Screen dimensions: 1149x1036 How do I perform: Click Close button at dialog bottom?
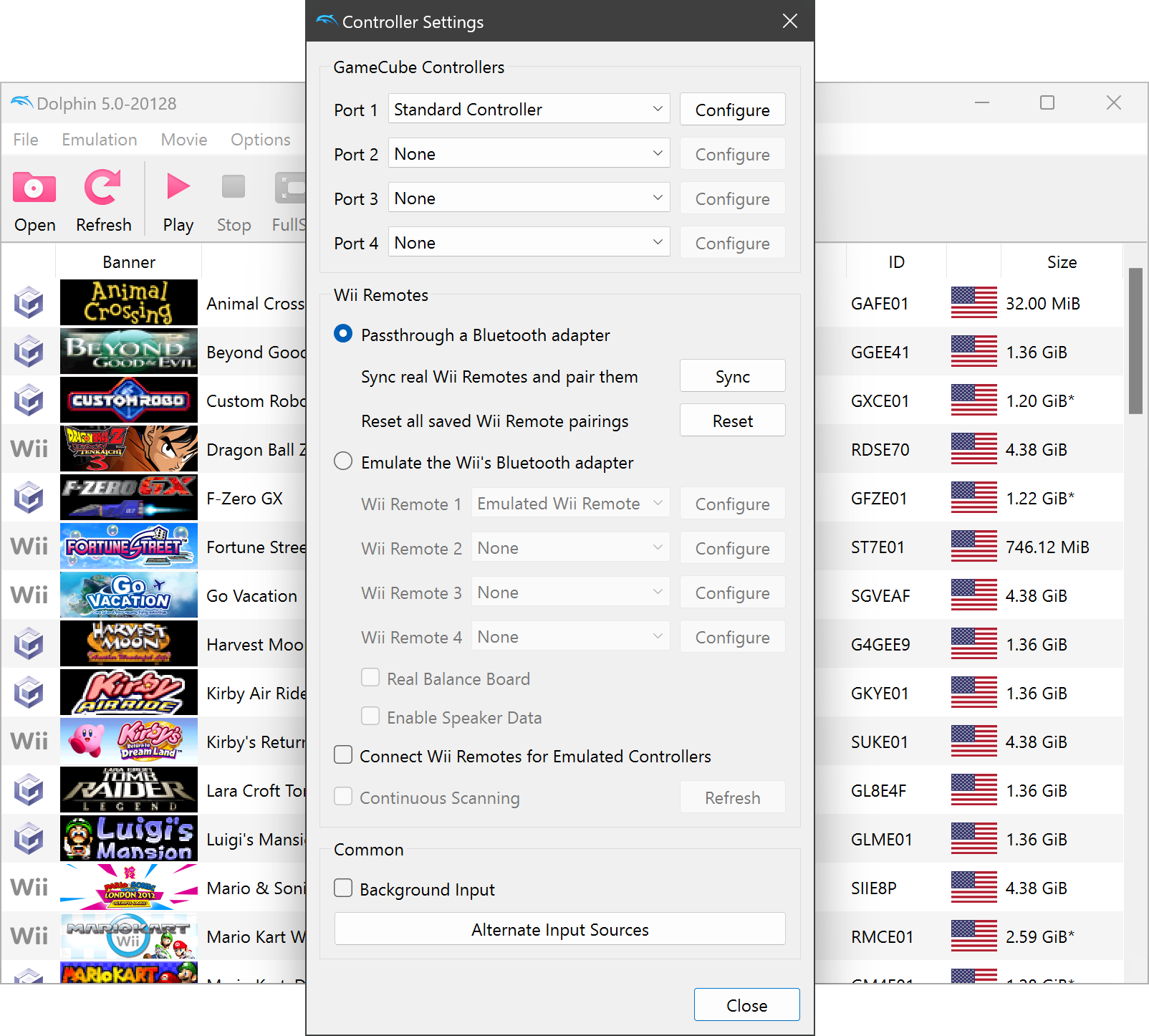point(746,1005)
